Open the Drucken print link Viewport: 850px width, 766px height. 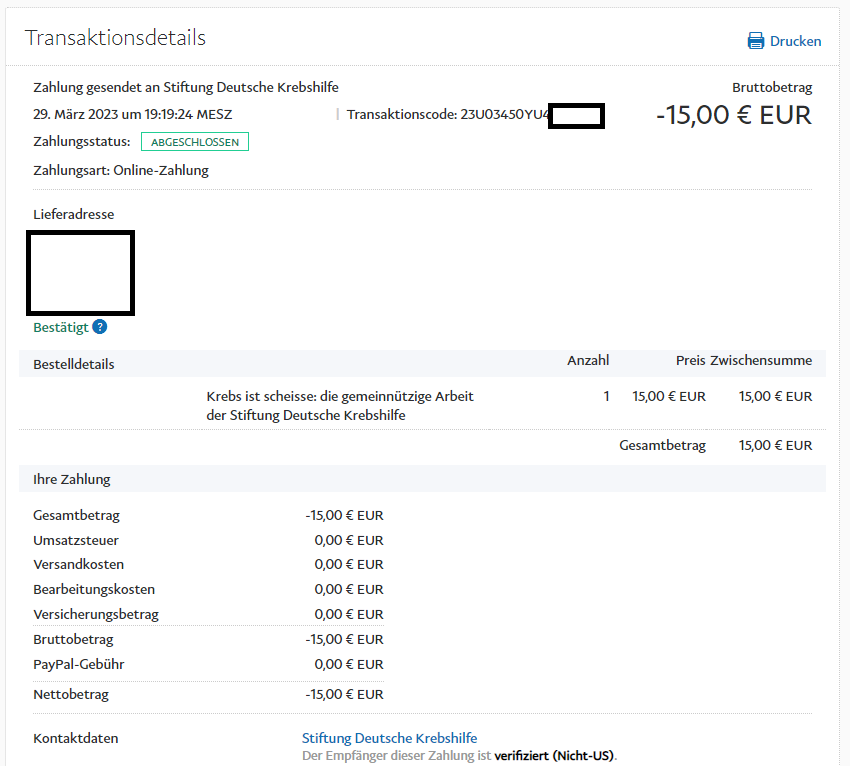(x=795, y=41)
